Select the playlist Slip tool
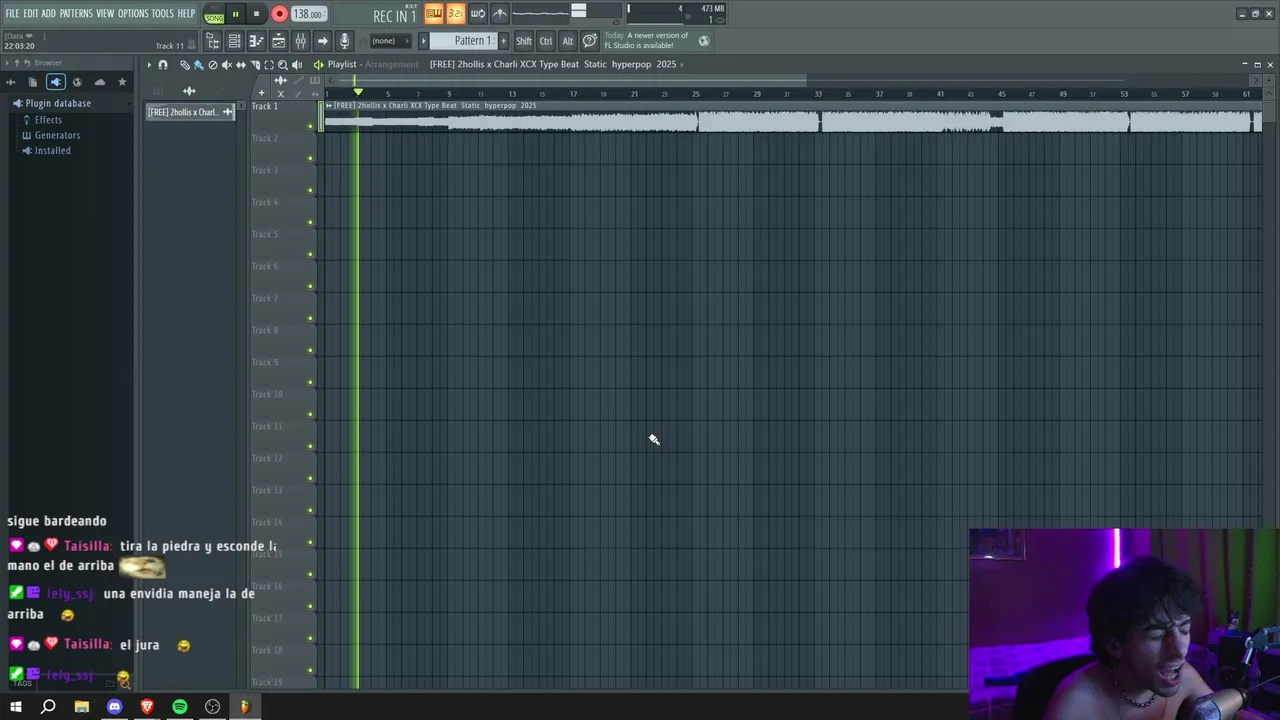 pyautogui.click(x=240, y=65)
